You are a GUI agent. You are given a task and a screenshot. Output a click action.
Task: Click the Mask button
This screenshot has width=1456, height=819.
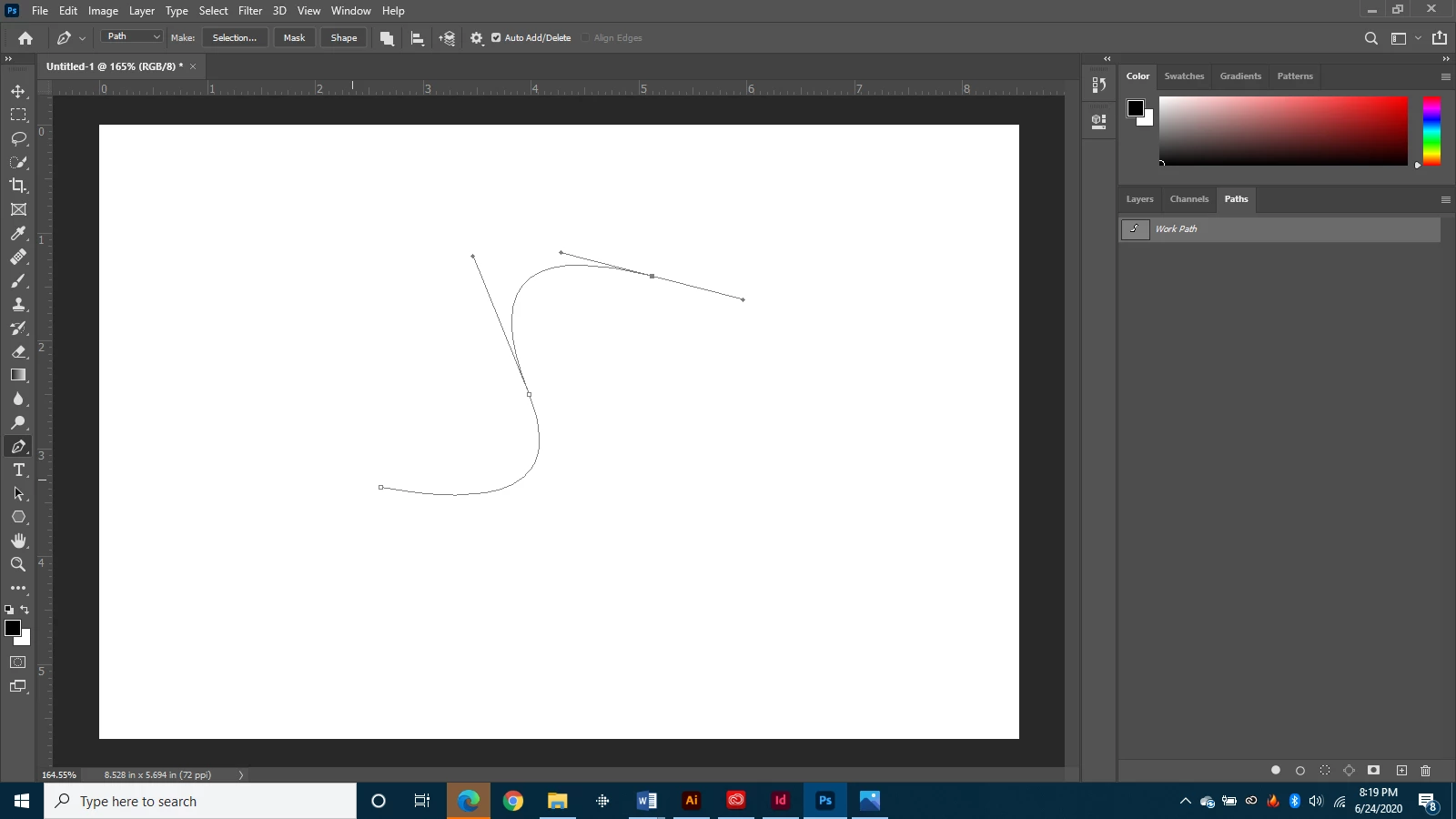click(x=294, y=38)
